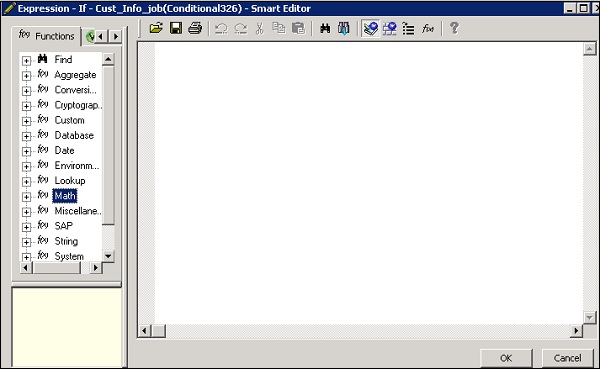
Task: Click inside the blank expression editor area
Action: click(x=368, y=183)
